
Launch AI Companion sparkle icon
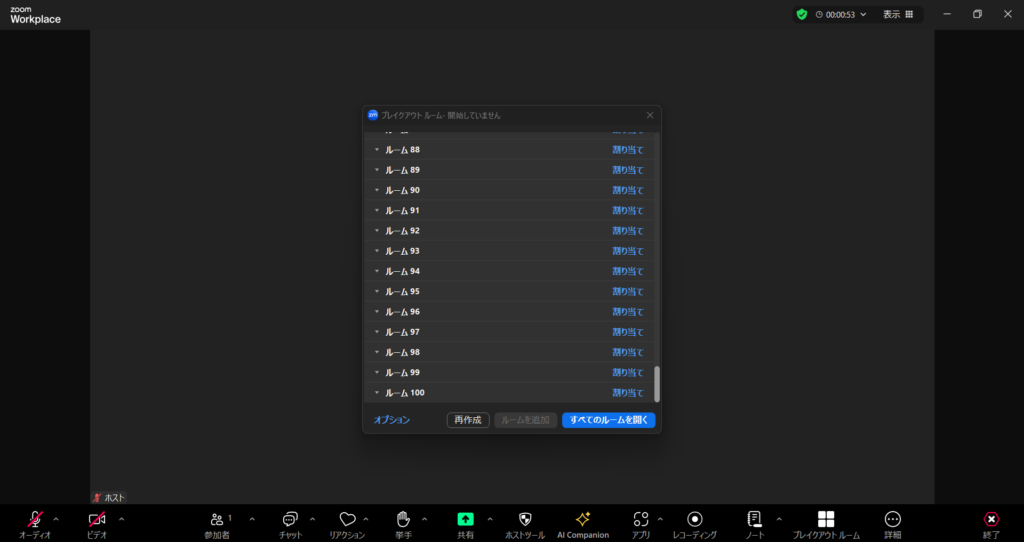tap(583, 519)
